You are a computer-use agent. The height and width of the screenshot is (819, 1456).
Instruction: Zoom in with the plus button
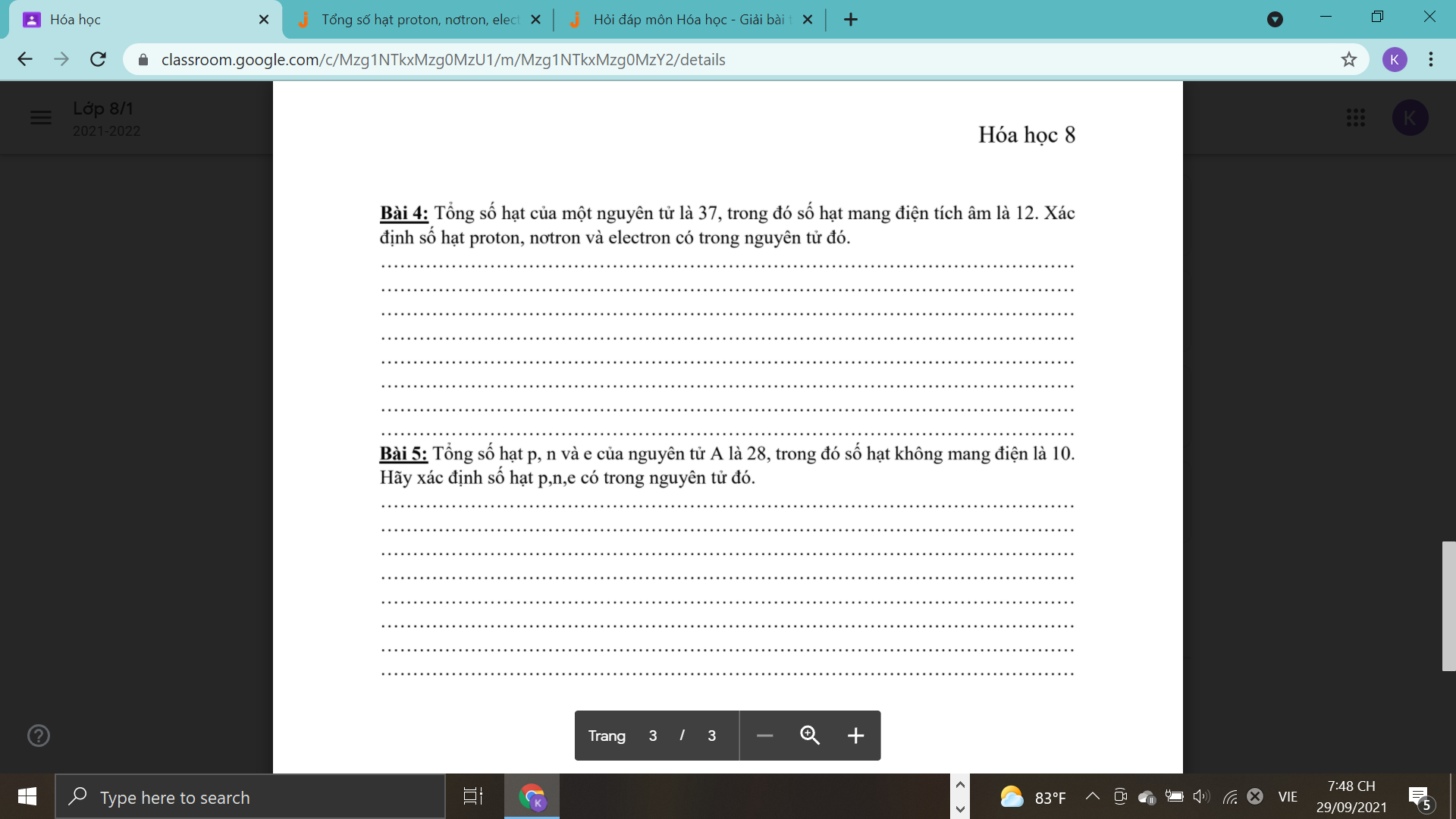pos(855,736)
